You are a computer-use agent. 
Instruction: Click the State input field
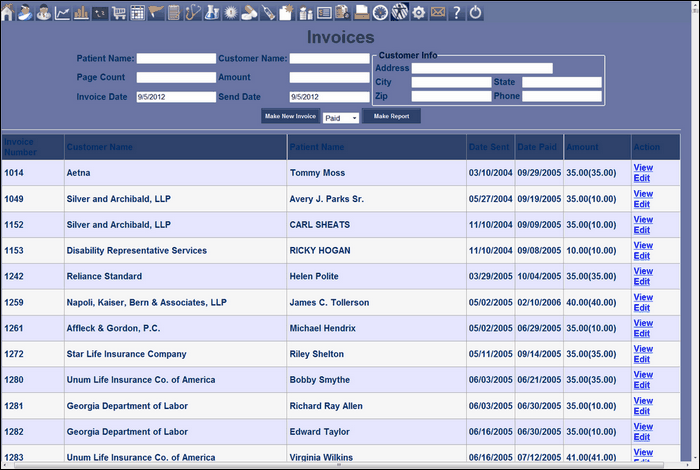click(562, 82)
